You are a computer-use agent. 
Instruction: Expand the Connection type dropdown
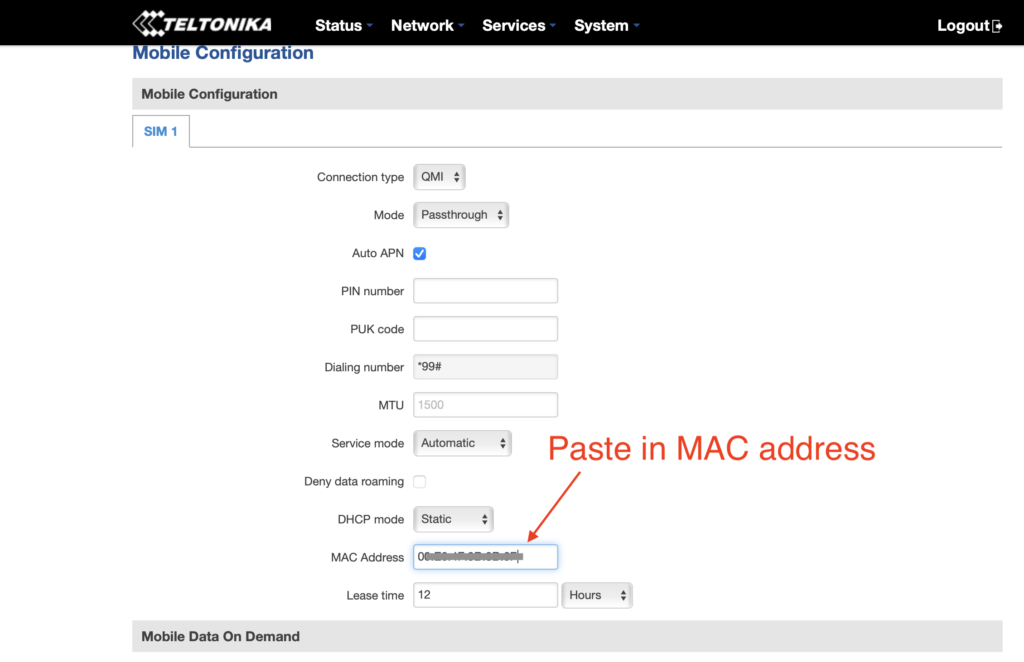(439, 177)
